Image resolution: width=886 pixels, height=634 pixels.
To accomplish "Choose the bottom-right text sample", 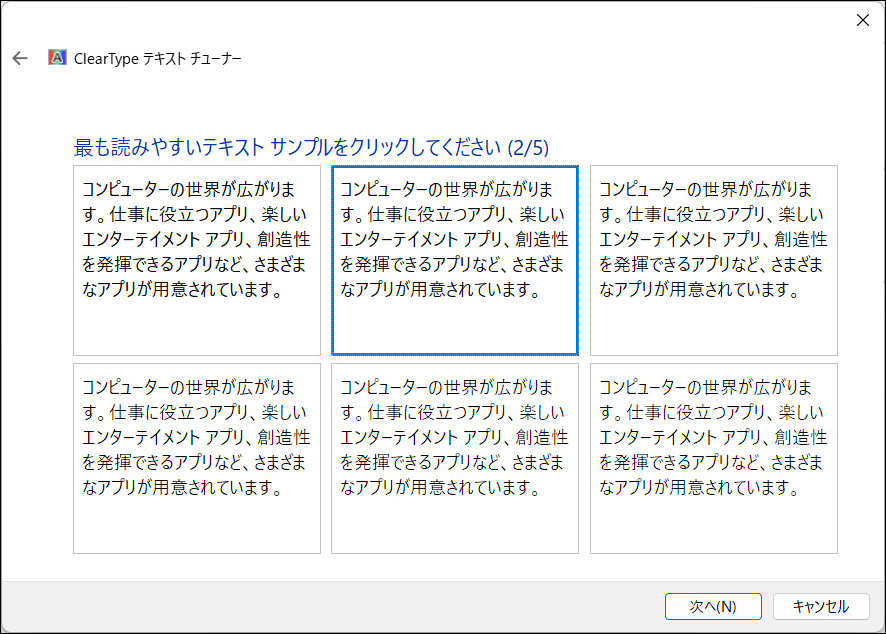I will click(713, 458).
